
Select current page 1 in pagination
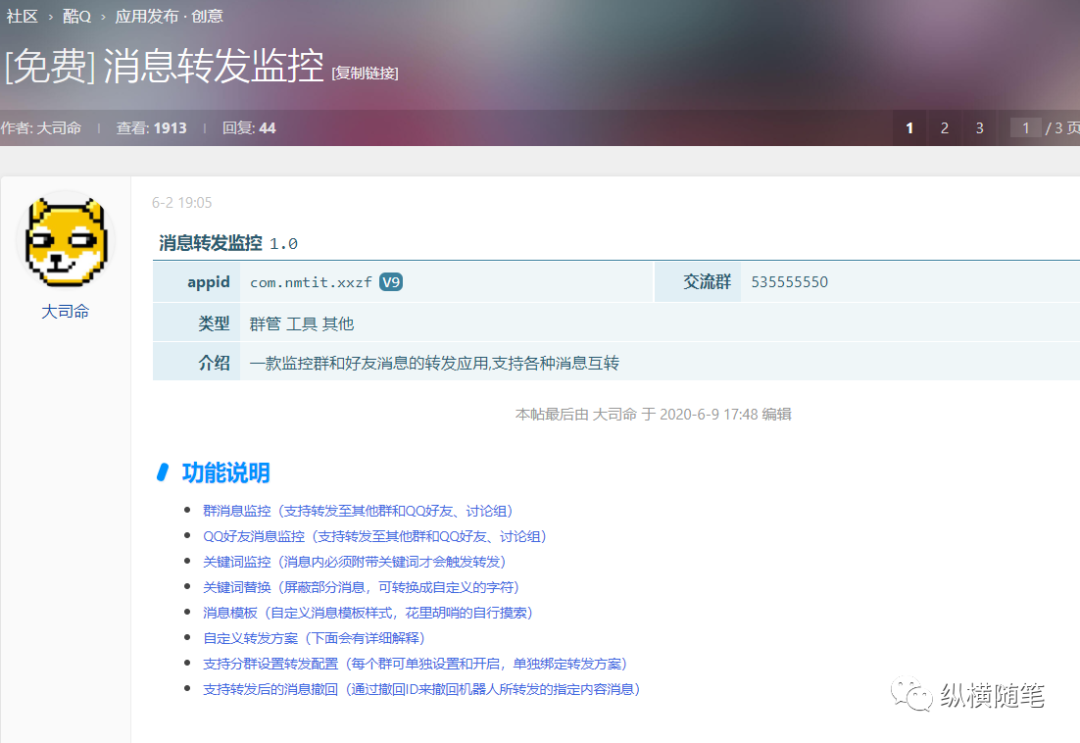pyautogui.click(x=909, y=128)
